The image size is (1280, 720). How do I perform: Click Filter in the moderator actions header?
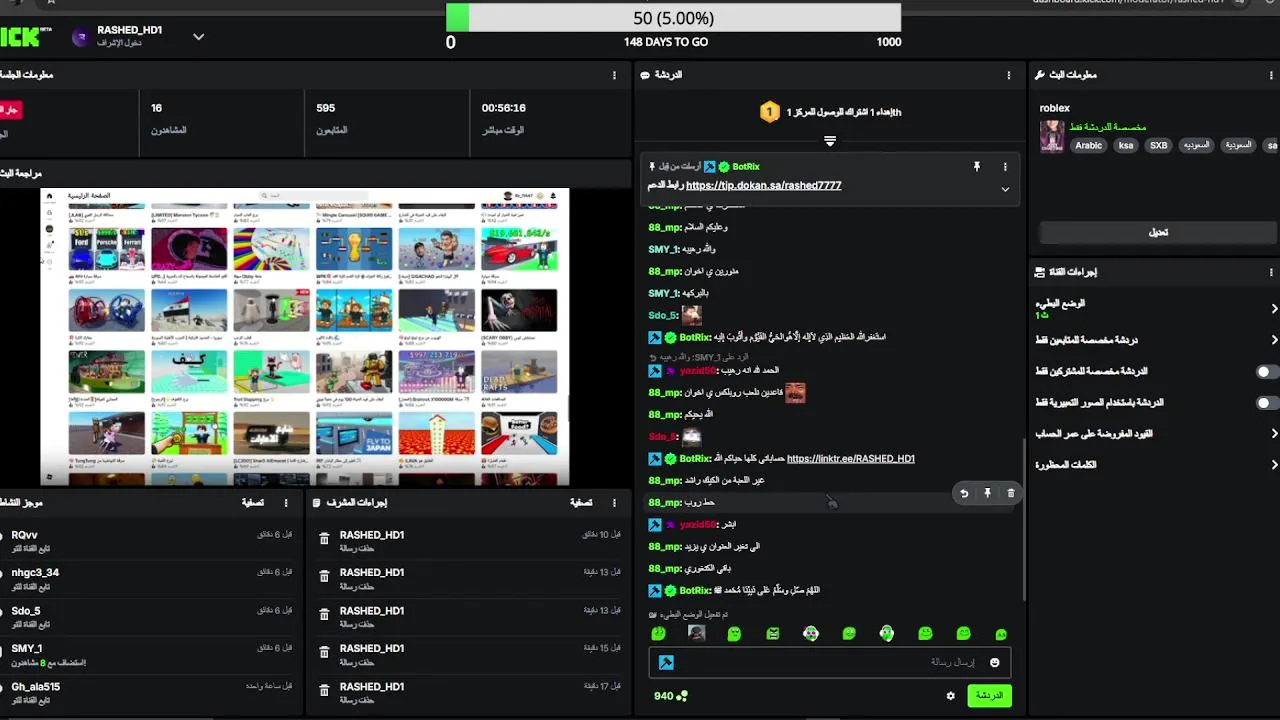581,503
